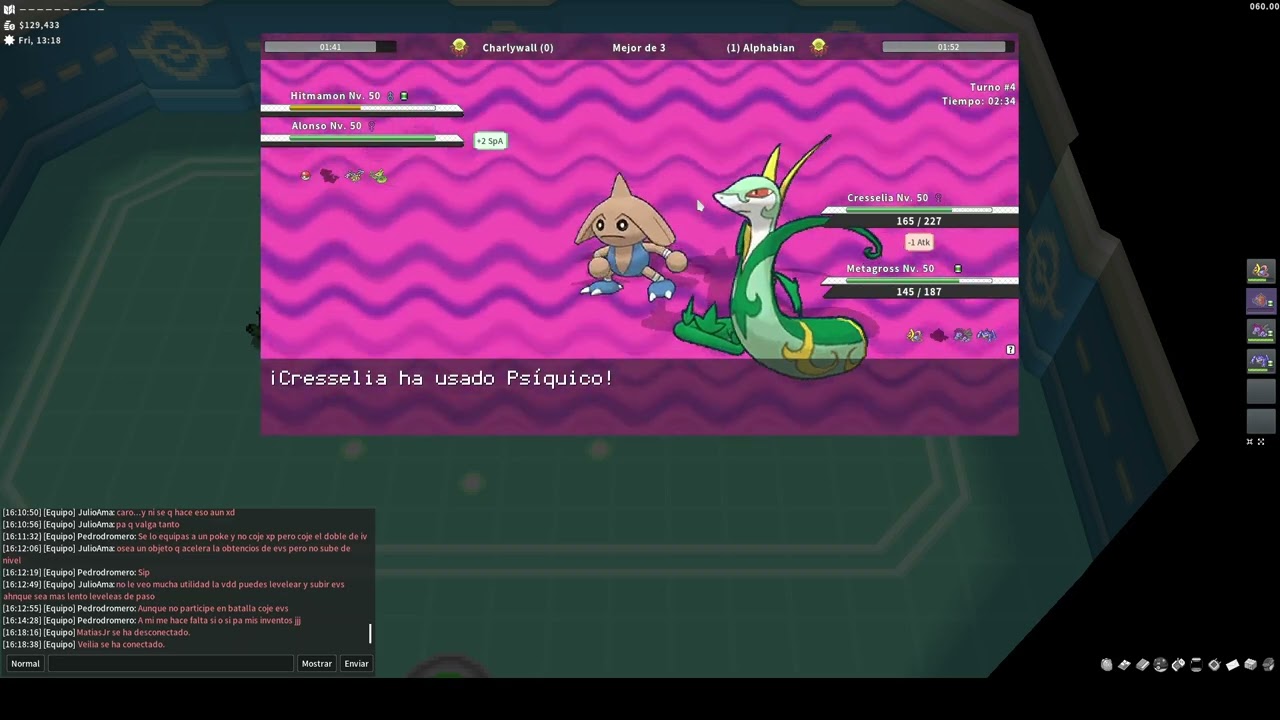Select fourth party slot Metagross icon
This screenshot has height=720, width=1280.
1260,360
